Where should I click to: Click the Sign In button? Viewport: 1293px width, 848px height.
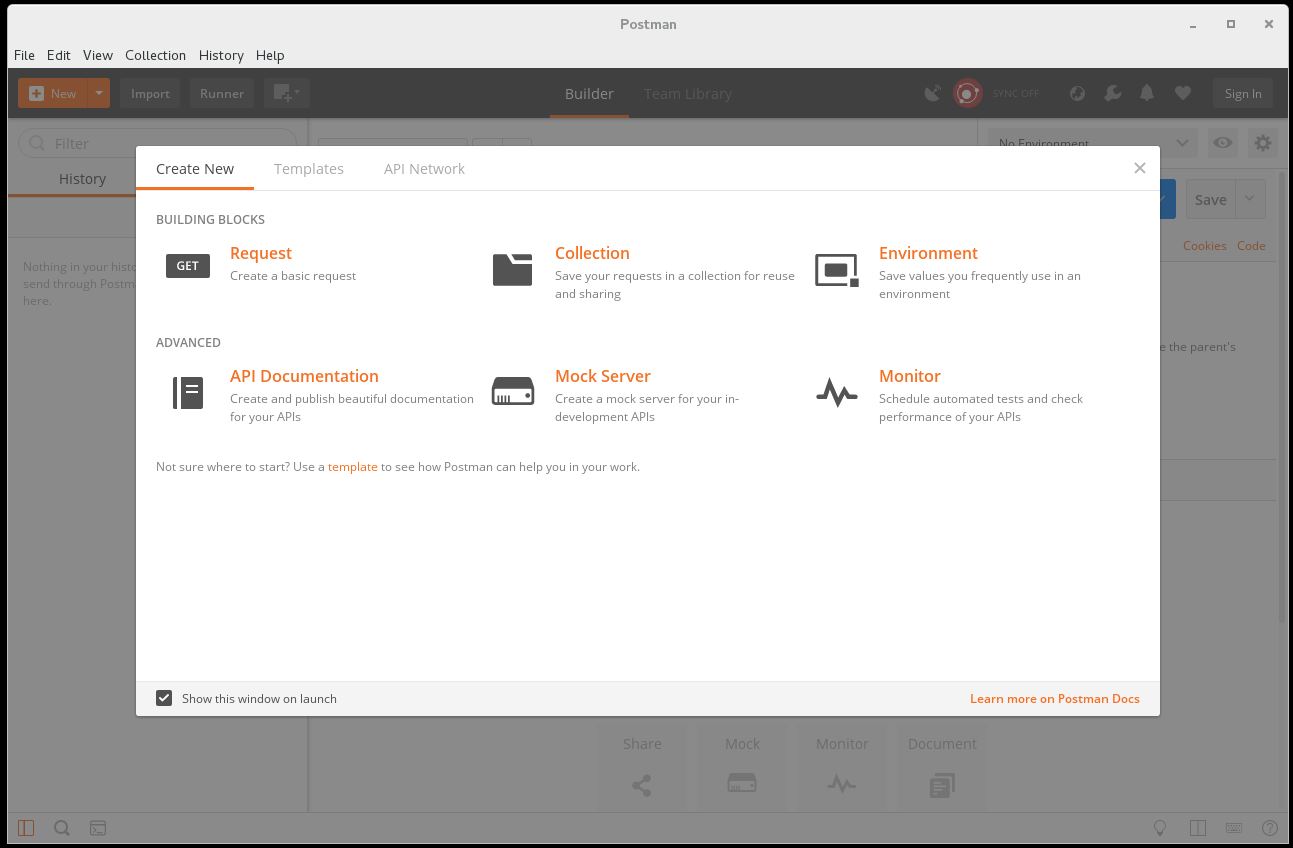[x=1242, y=93]
